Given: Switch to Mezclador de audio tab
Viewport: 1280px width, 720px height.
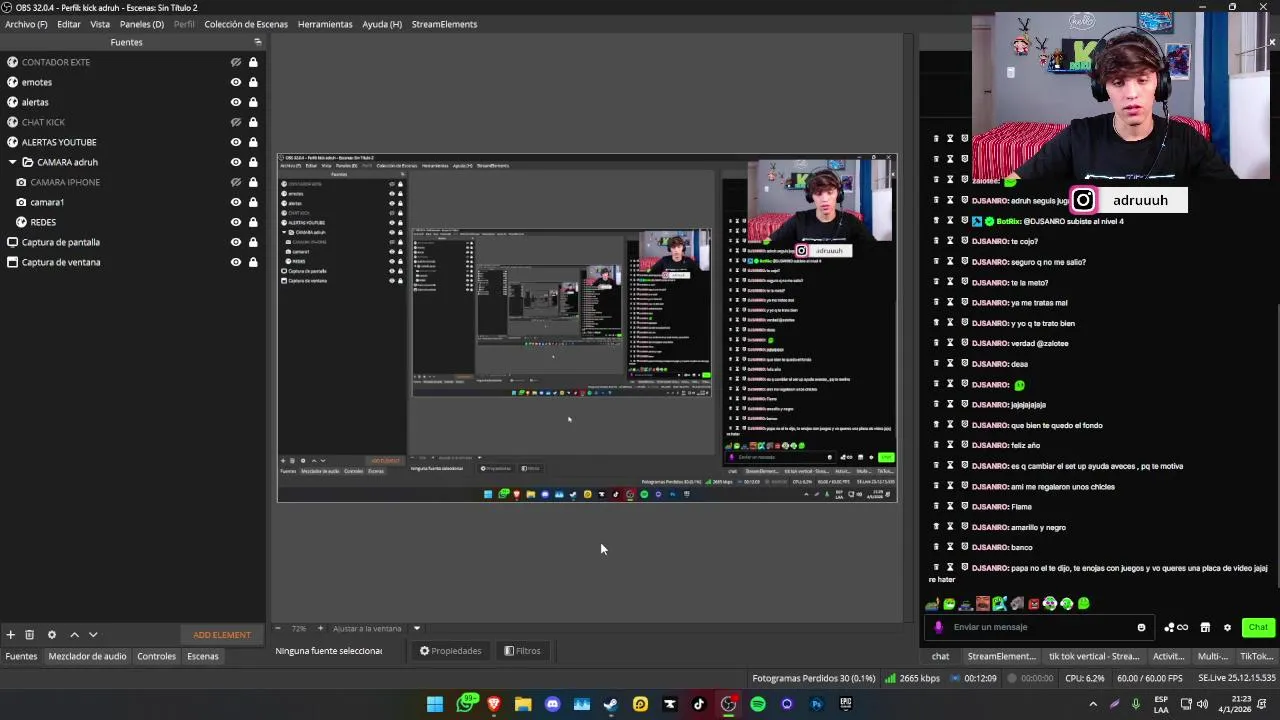Looking at the screenshot, I should tap(87, 656).
